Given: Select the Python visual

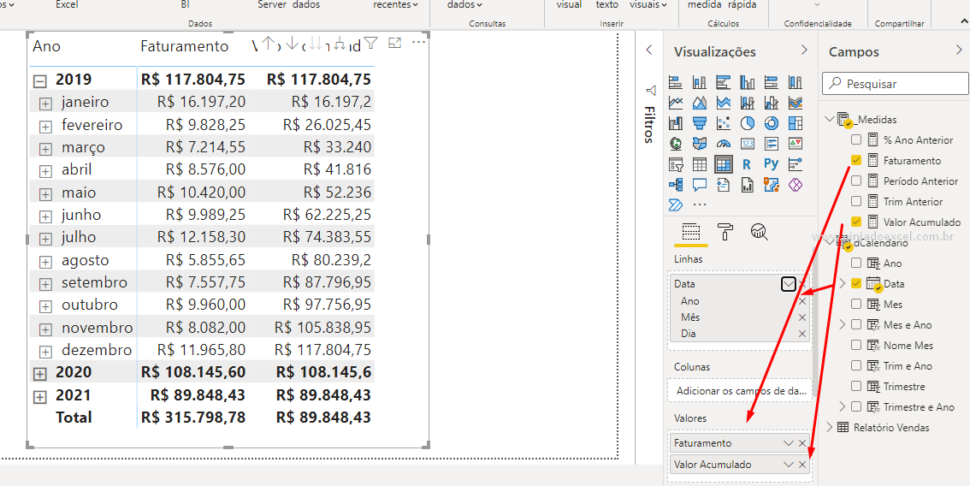Looking at the screenshot, I should pyautogui.click(x=771, y=164).
